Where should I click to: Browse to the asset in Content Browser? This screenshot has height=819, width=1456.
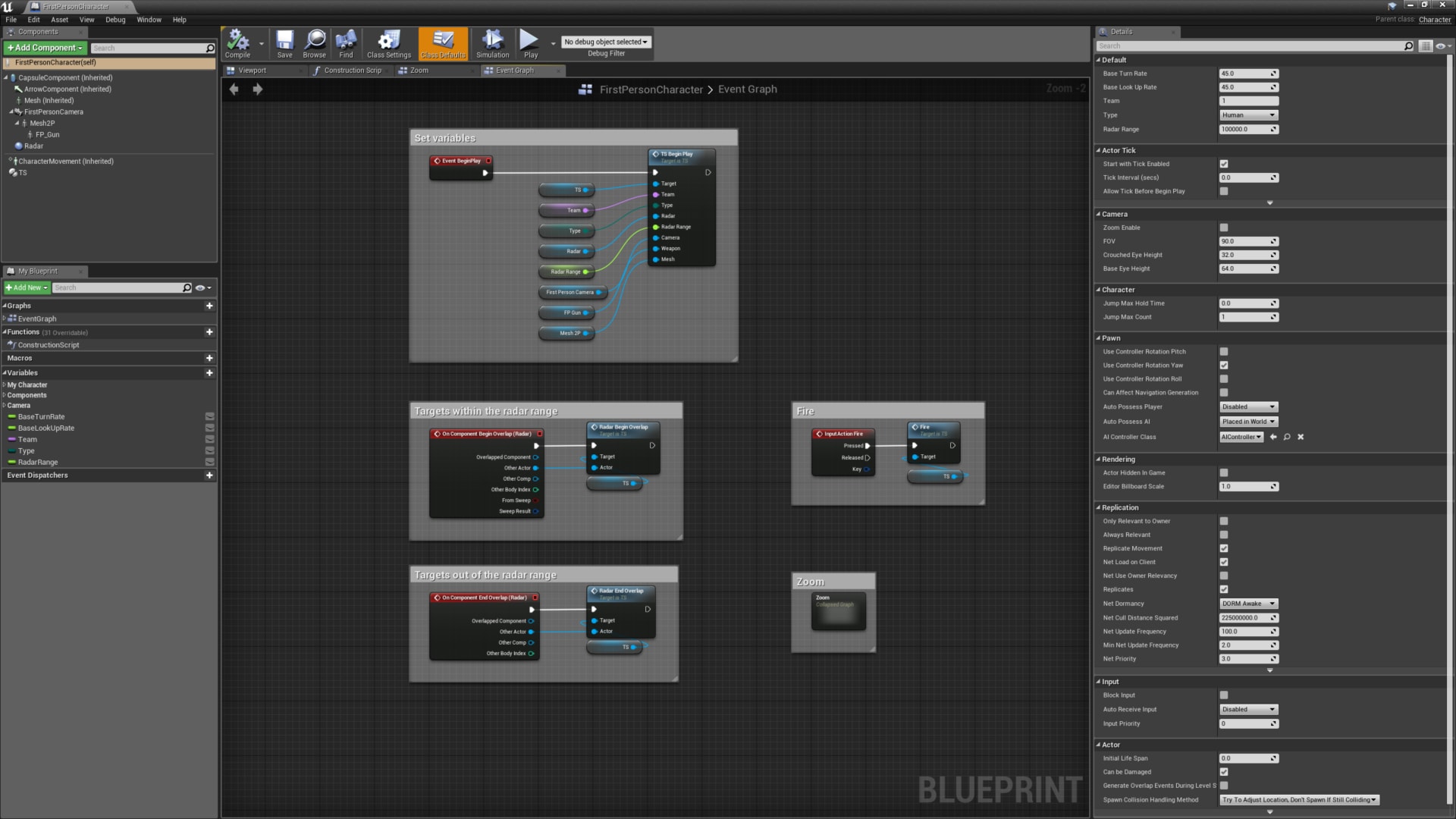tap(315, 43)
